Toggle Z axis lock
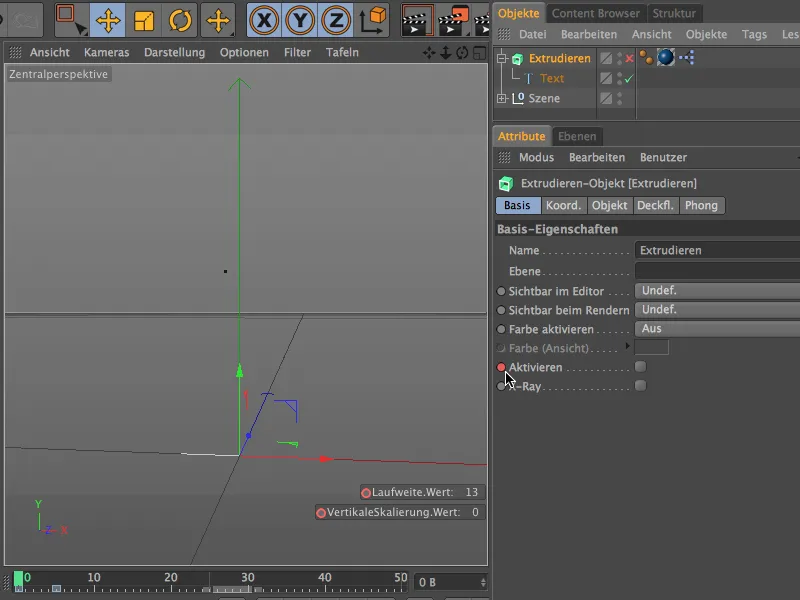 click(x=336, y=20)
